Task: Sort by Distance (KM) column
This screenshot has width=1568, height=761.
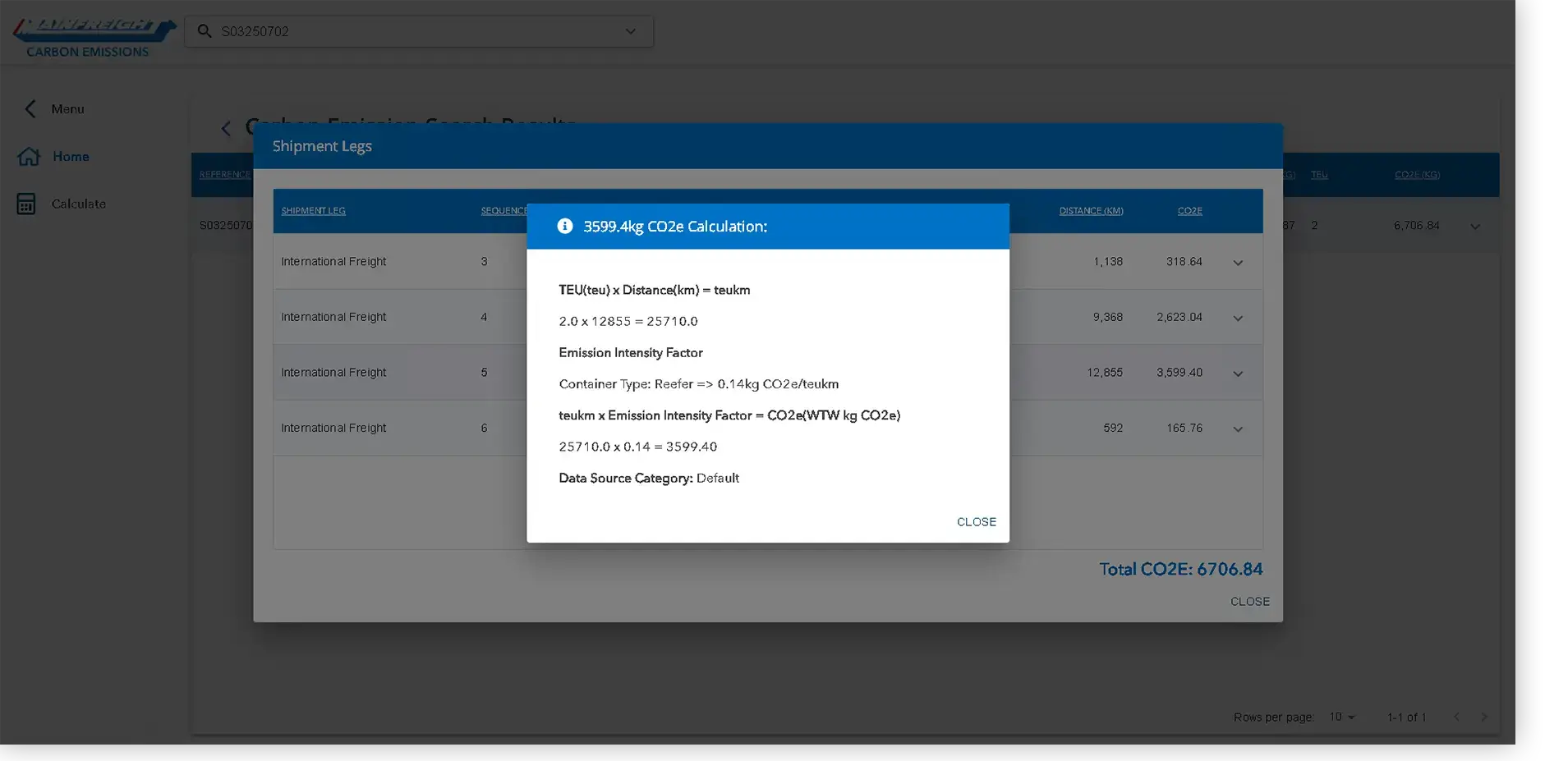Action: (1091, 211)
